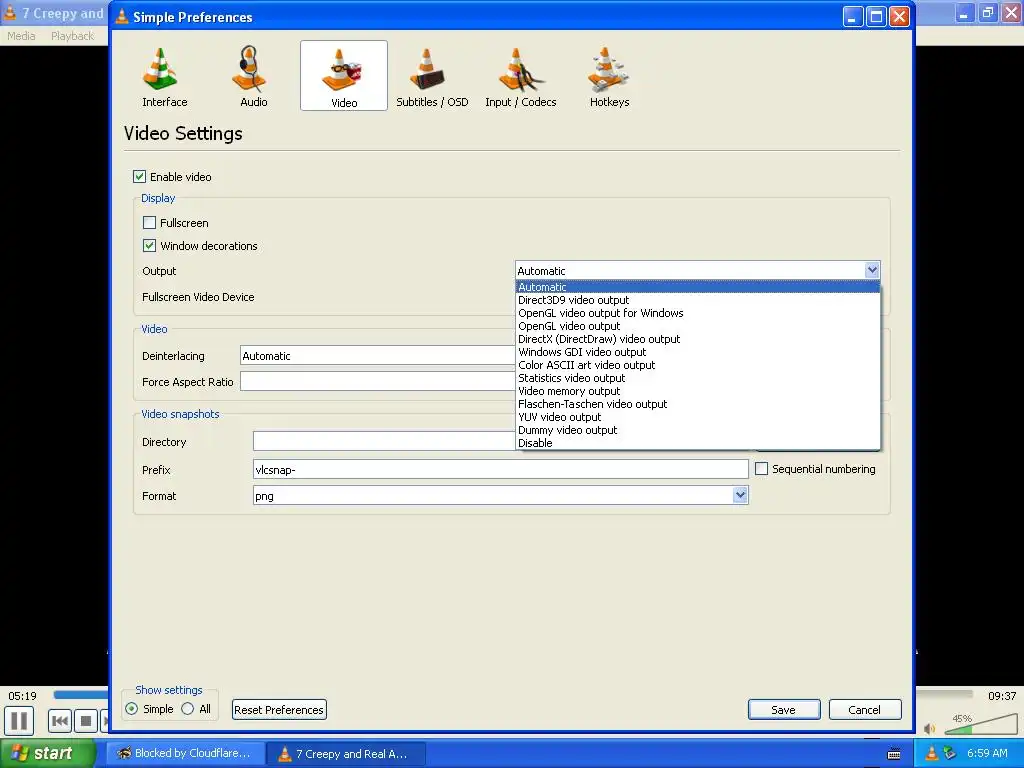Open the Hotkeys preferences category
Screen dimensions: 1024x768
[x=609, y=76]
